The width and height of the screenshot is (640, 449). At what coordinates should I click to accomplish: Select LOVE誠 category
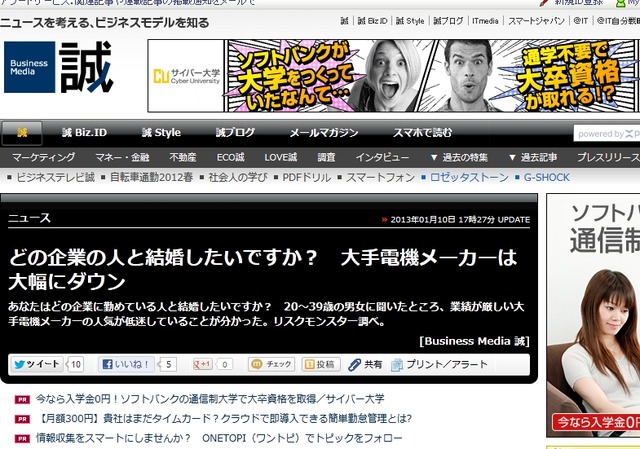281,158
